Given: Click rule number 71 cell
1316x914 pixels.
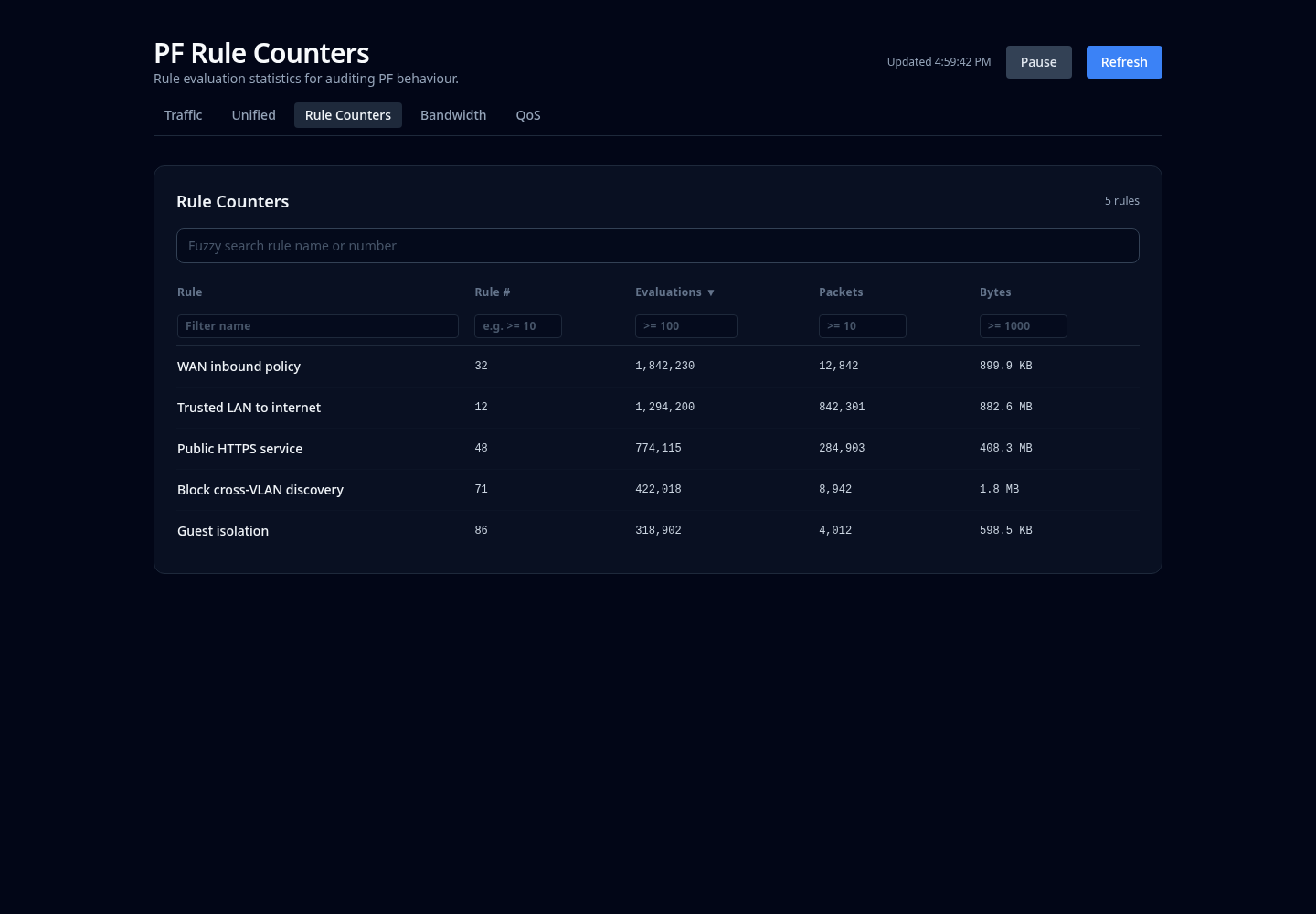Looking at the screenshot, I should pos(481,489).
